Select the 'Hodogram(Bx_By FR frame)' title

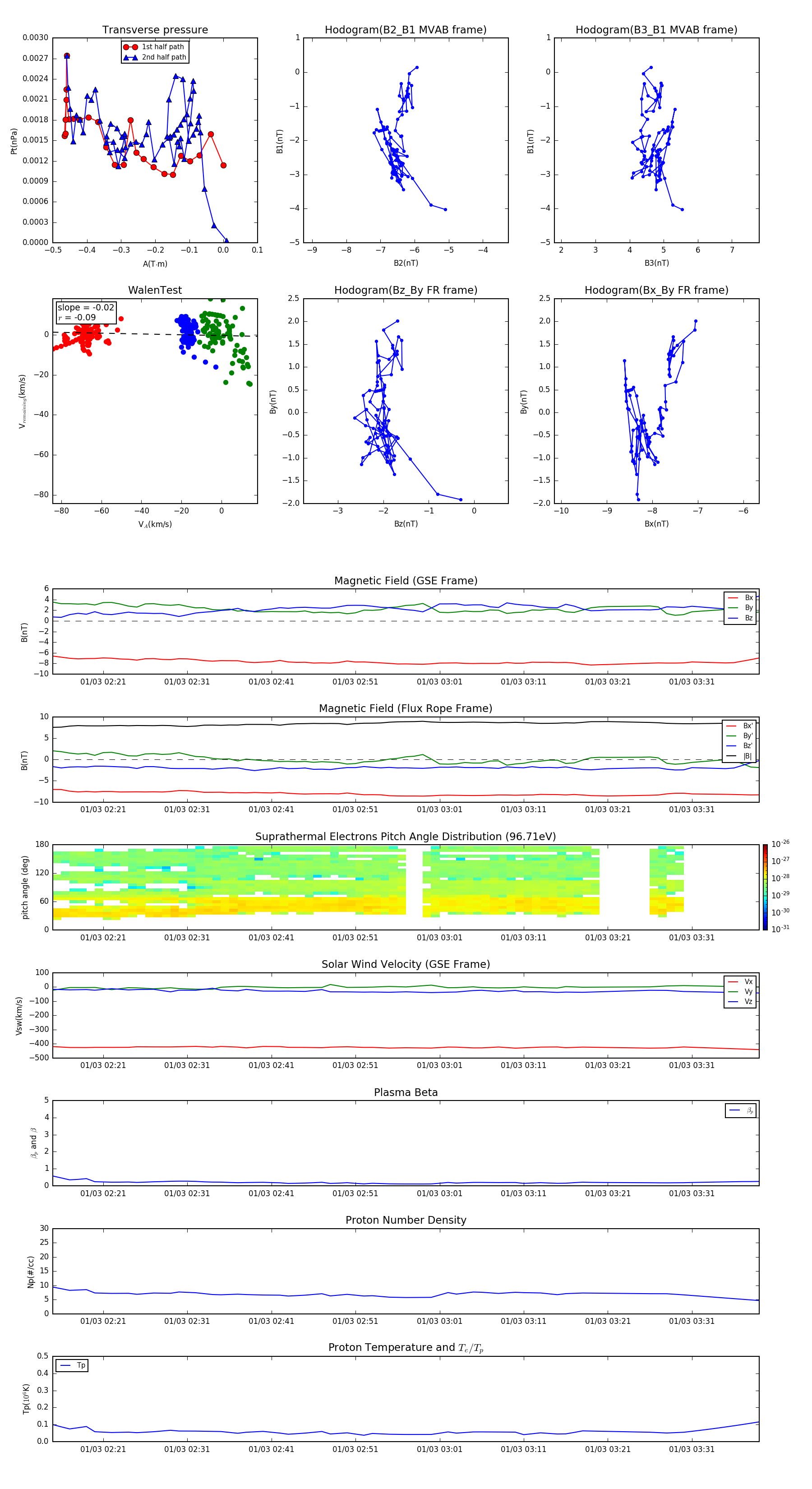coord(656,290)
